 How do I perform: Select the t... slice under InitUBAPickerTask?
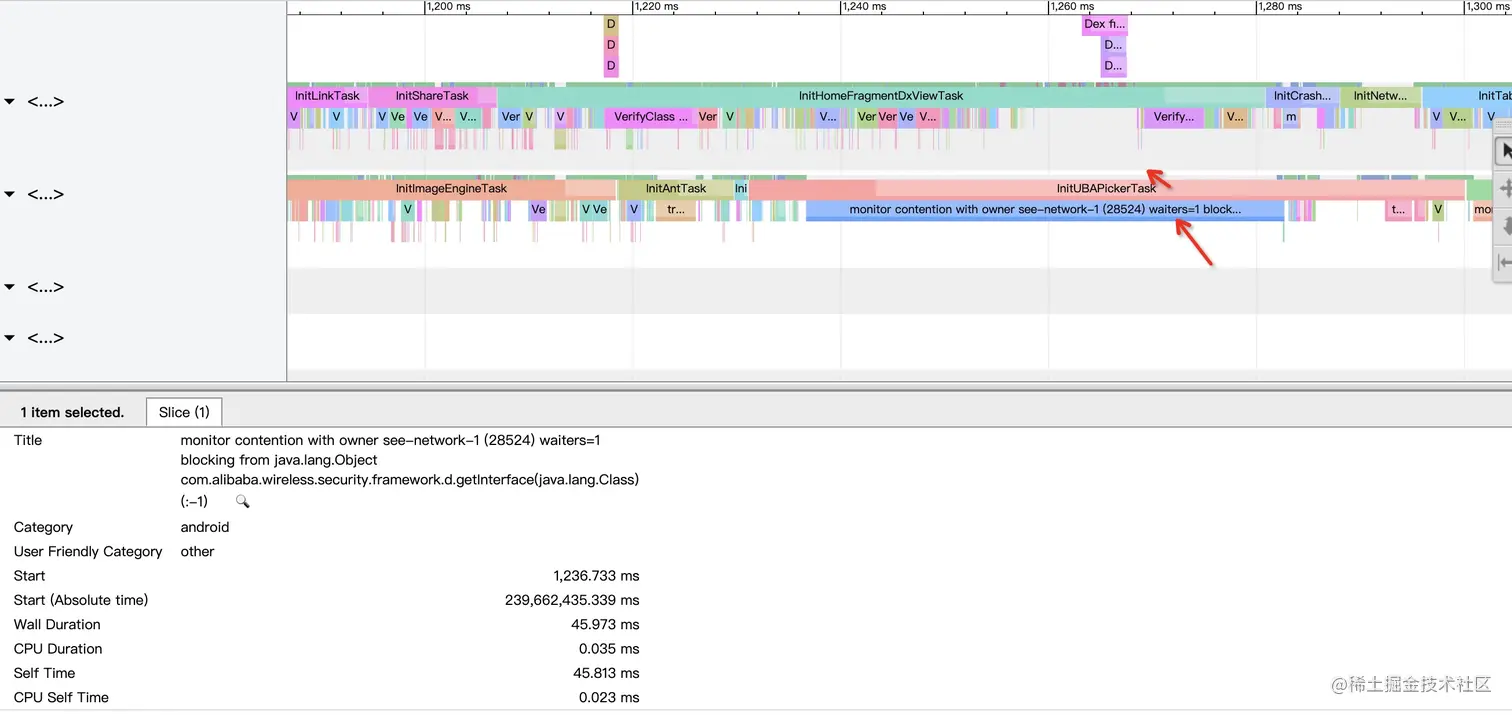click(x=1397, y=210)
